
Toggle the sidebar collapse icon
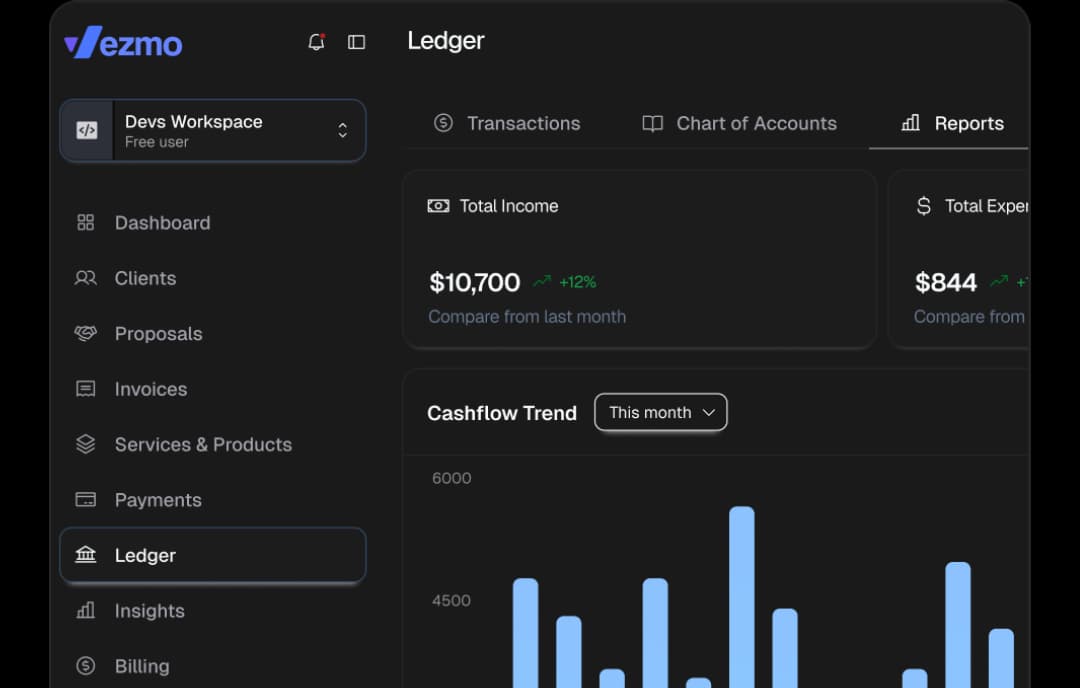356,42
